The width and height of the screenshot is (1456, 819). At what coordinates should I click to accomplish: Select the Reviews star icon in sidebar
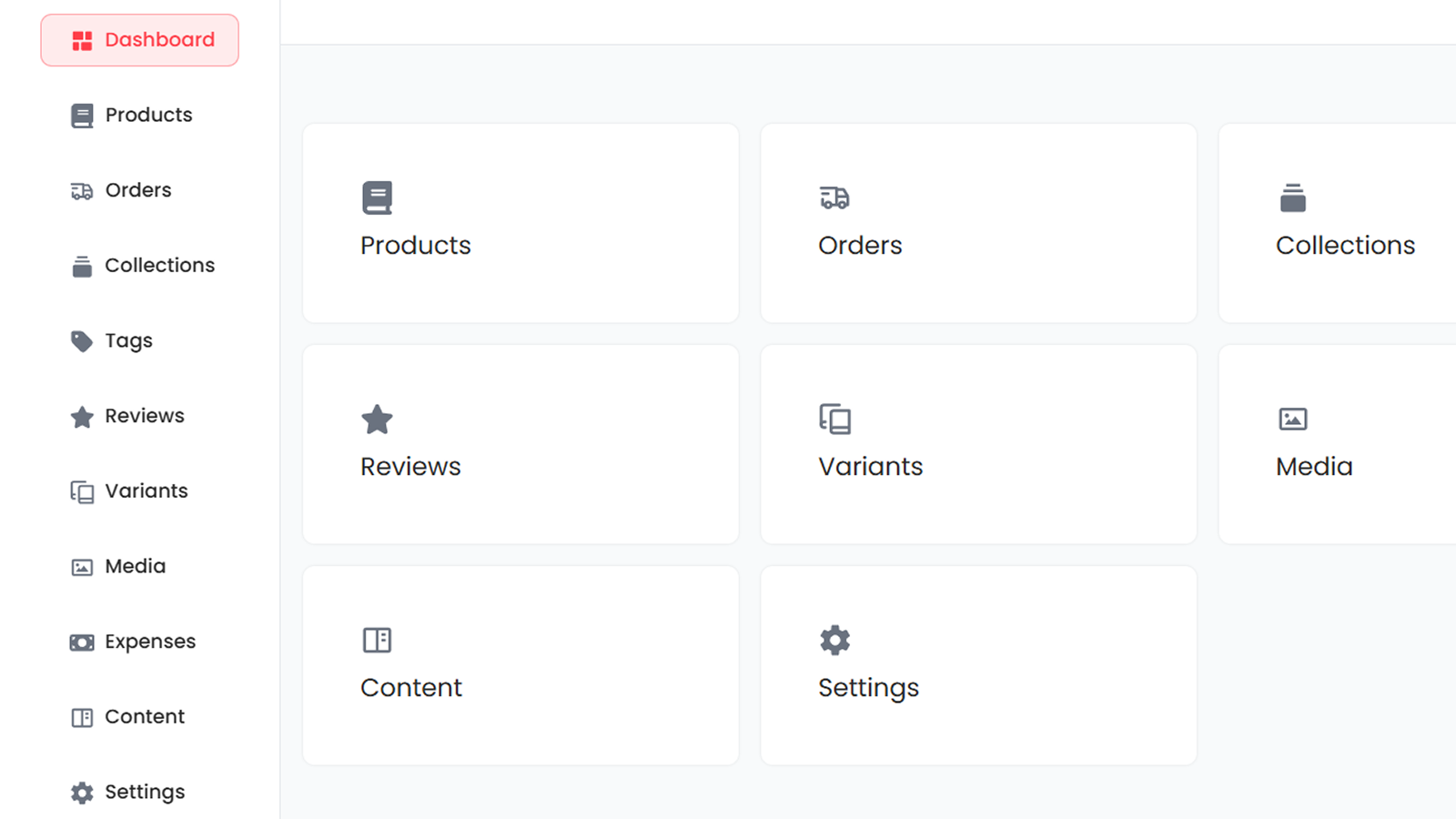(x=82, y=416)
